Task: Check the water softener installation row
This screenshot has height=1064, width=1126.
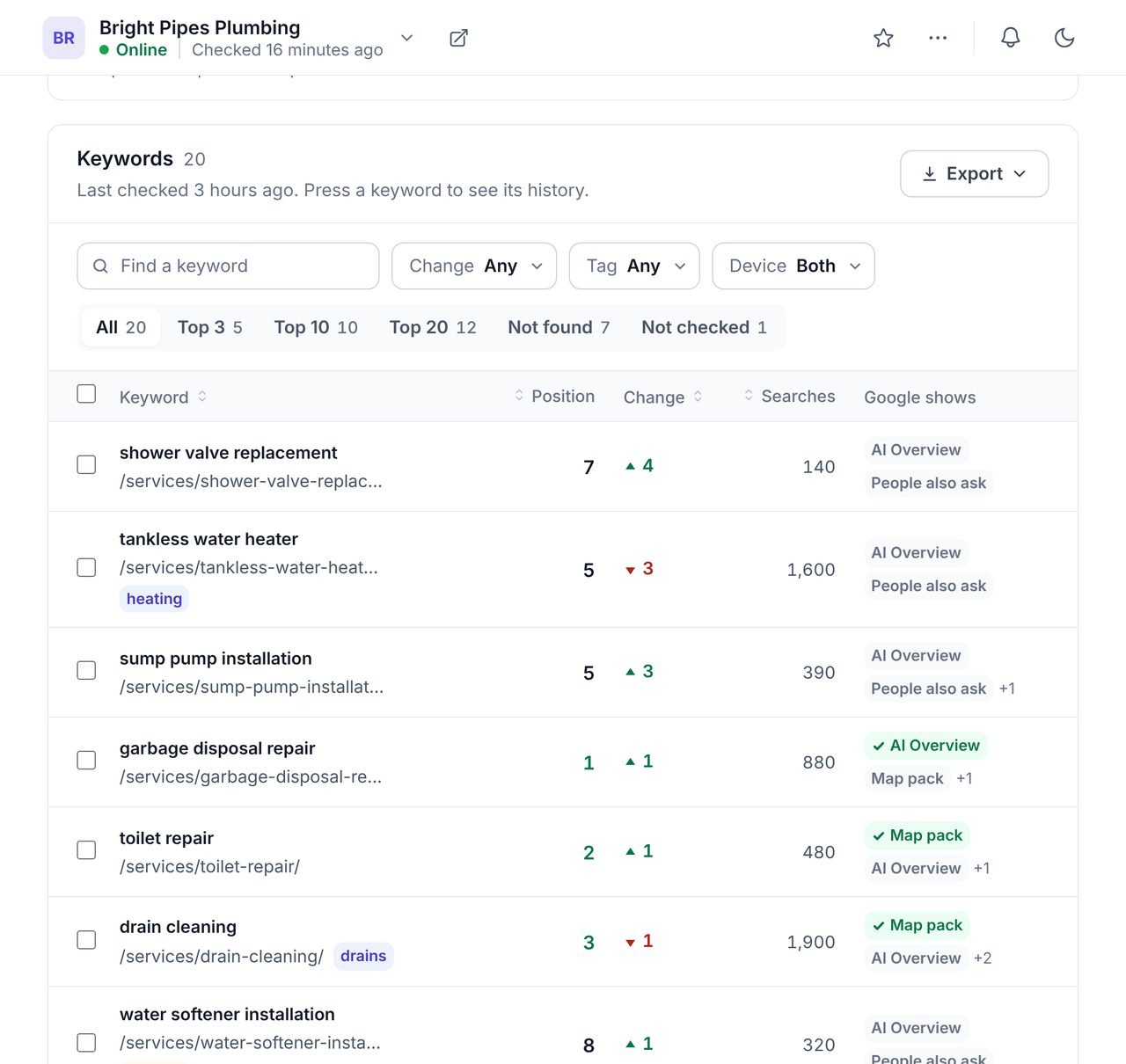Action: pyautogui.click(x=86, y=1042)
